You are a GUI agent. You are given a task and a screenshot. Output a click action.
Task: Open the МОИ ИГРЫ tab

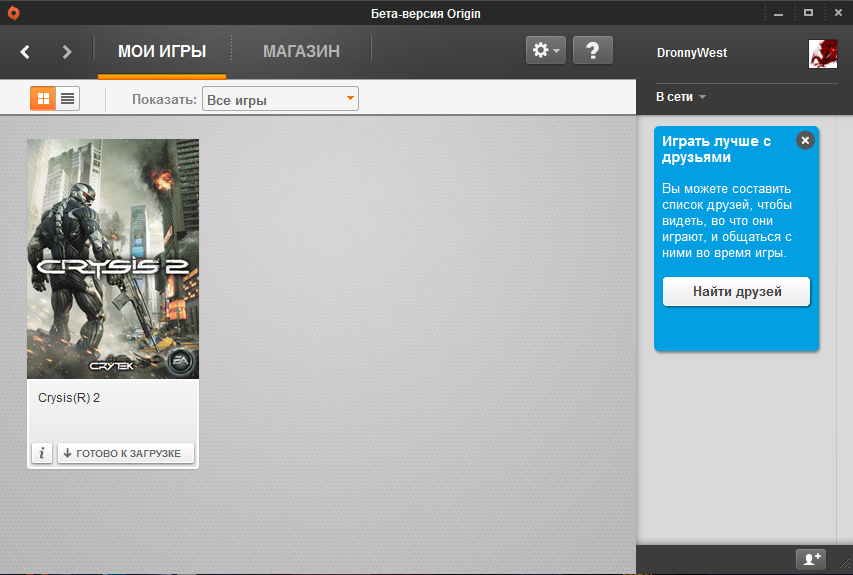(x=162, y=51)
